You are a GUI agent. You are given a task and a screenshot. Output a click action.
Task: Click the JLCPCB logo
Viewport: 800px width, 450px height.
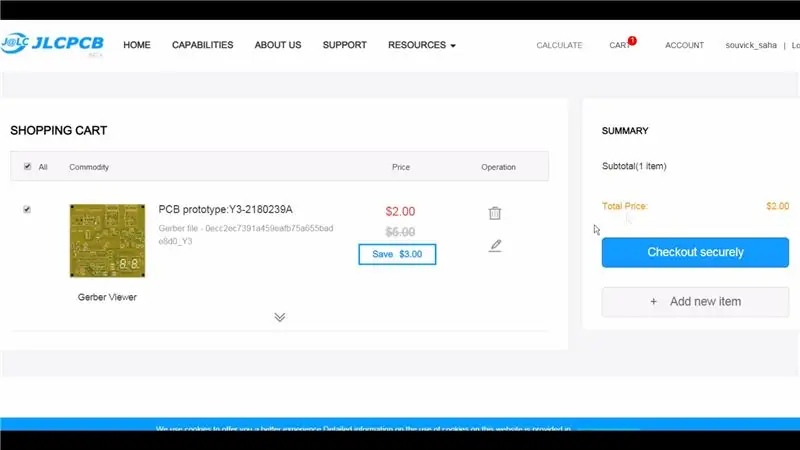point(52,44)
